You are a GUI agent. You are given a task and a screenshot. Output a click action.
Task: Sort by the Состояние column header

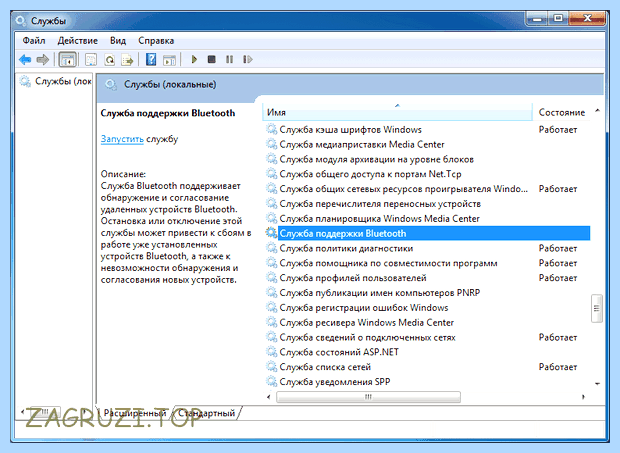tap(561, 113)
